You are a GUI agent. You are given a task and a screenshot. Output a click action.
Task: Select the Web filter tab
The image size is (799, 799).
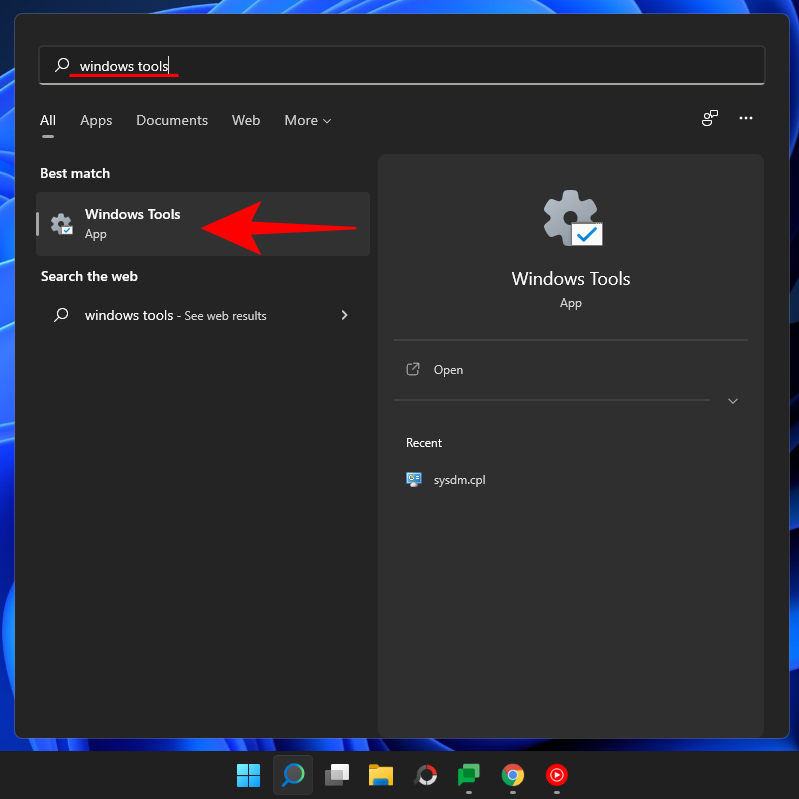click(x=246, y=120)
